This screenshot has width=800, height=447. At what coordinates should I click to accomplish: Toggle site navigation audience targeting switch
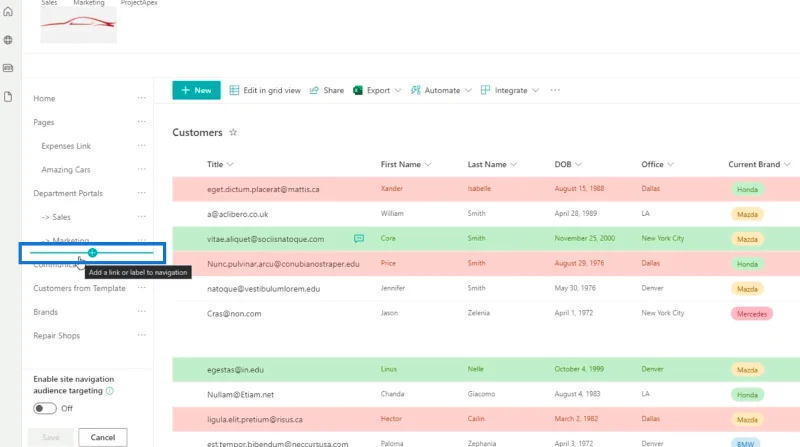pyautogui.click(x=45, y=408)
